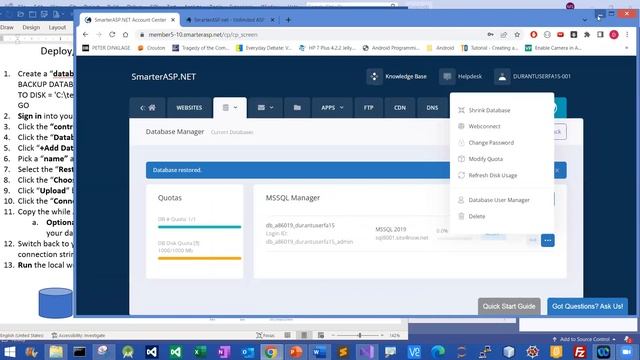The image size is (640, 360).
Task: Click Got Questions? Ask Us! button
Action: [x=587, y=307]
